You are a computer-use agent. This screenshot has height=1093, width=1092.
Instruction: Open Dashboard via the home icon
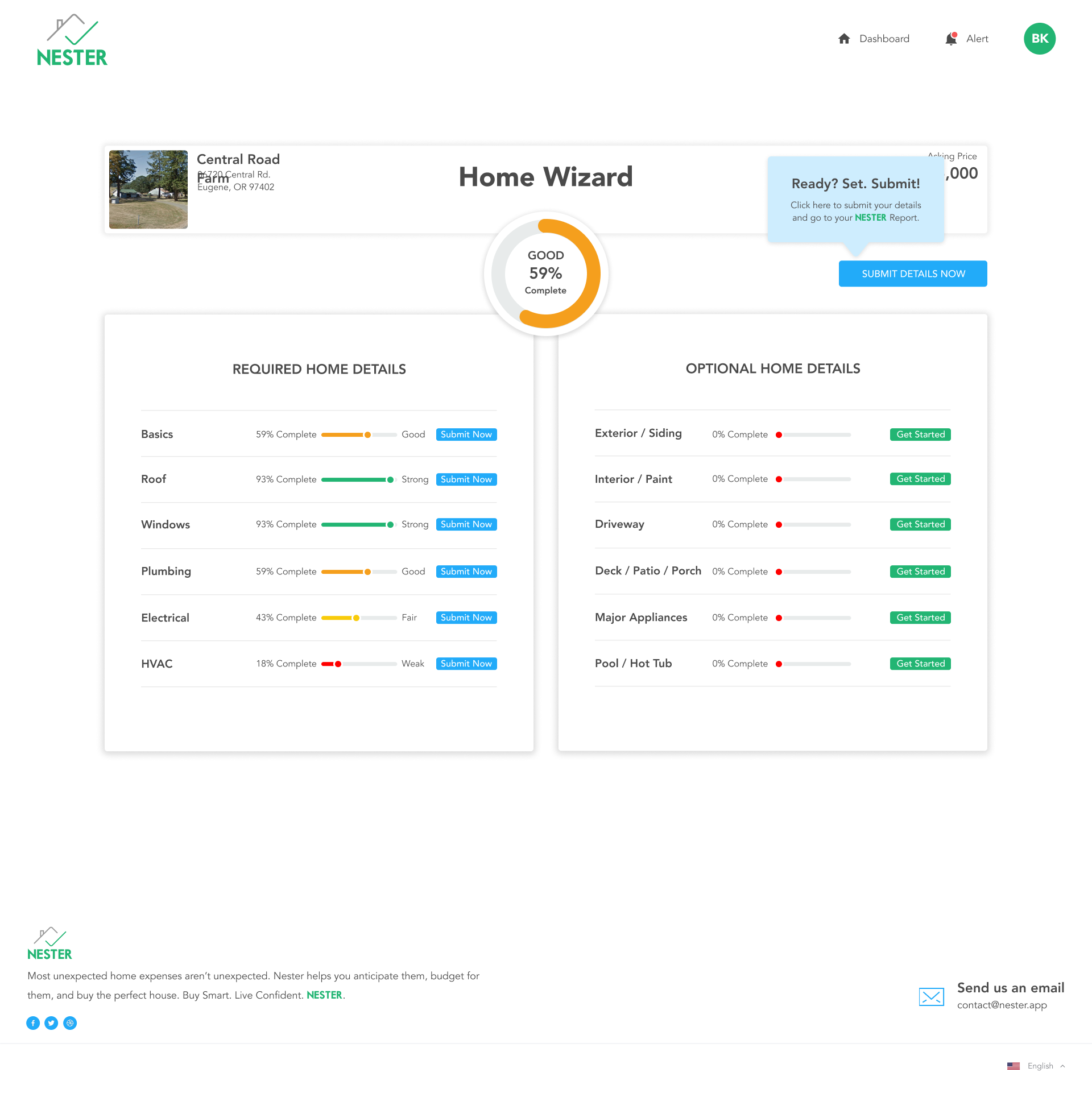coord(844,39)
